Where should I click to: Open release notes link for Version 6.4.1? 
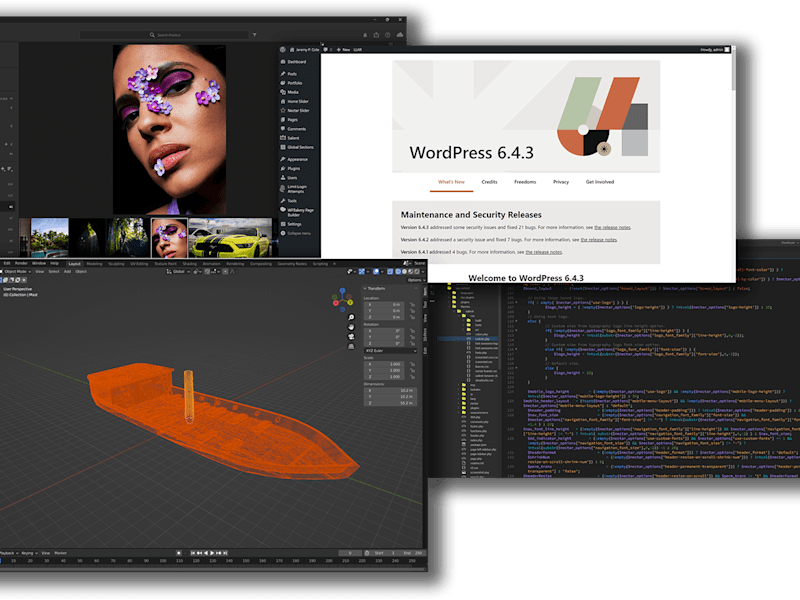543,252
